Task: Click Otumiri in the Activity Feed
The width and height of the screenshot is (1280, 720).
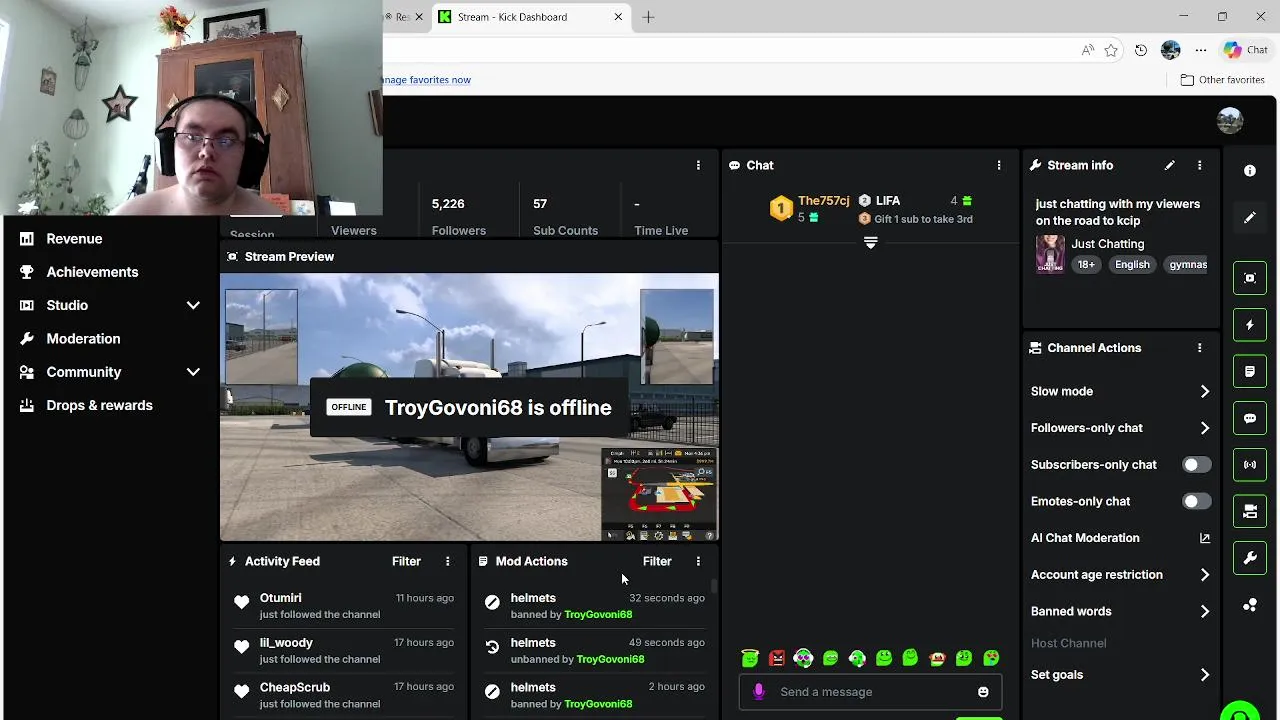Action: pyautogui.click(x=281, y=598)
